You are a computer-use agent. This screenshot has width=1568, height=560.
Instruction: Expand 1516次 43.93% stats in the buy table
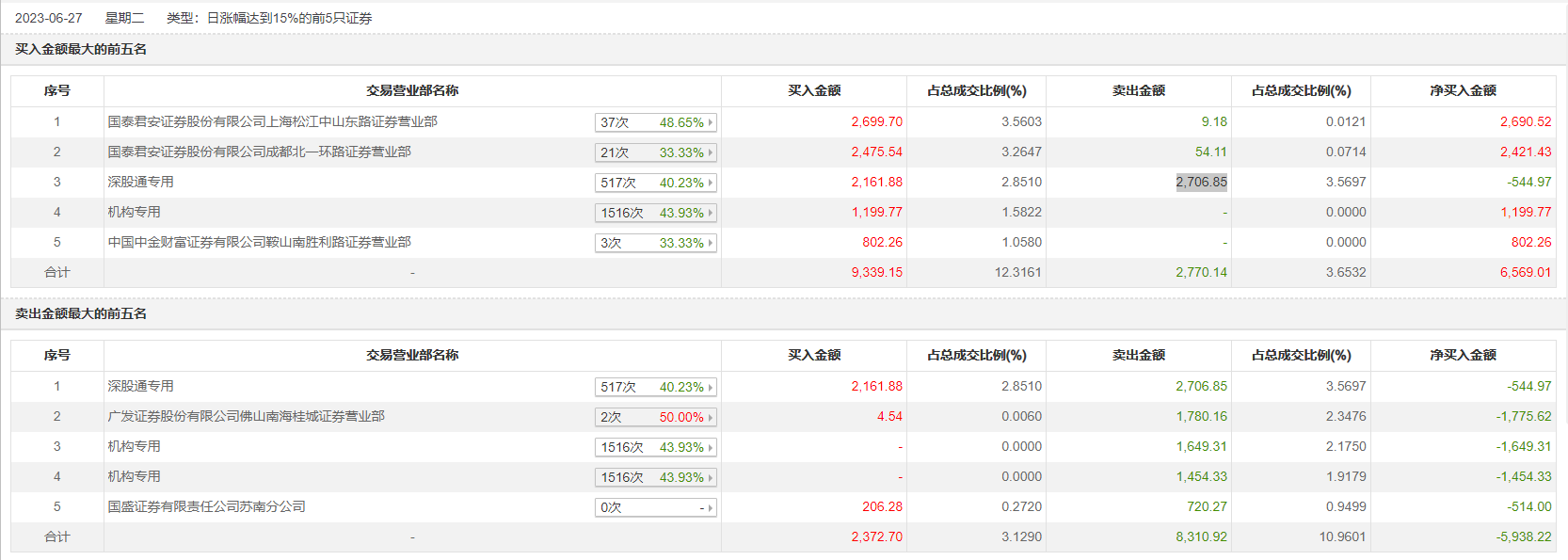(x=655, y=213)
